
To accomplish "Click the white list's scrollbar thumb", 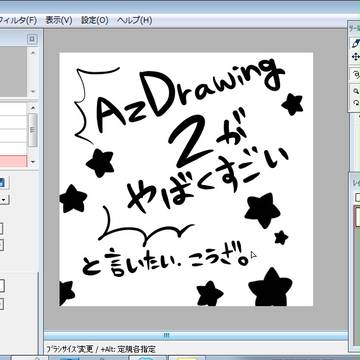I will coord(32,129).
